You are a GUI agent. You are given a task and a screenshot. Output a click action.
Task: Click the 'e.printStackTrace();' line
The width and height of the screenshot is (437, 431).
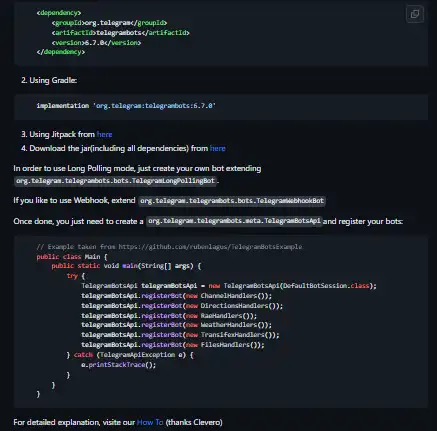119,365
